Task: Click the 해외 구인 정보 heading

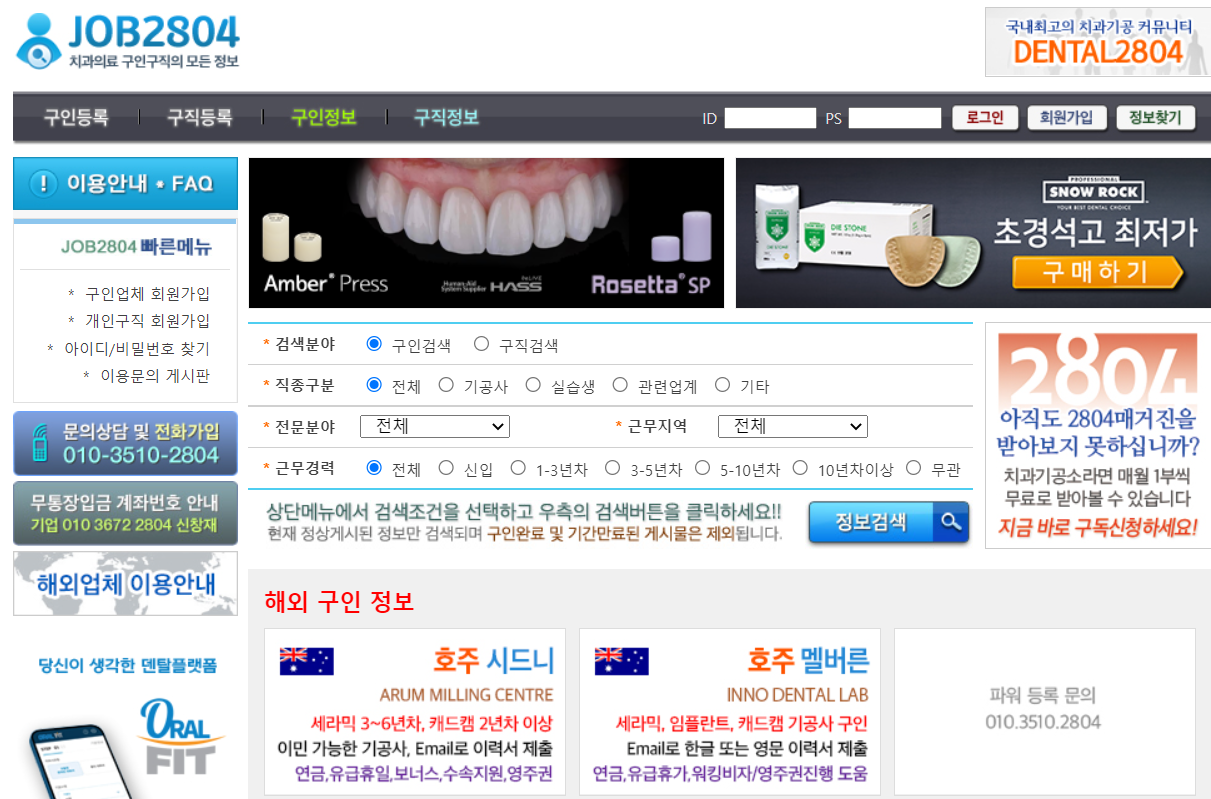Action: tap(339, 601)
